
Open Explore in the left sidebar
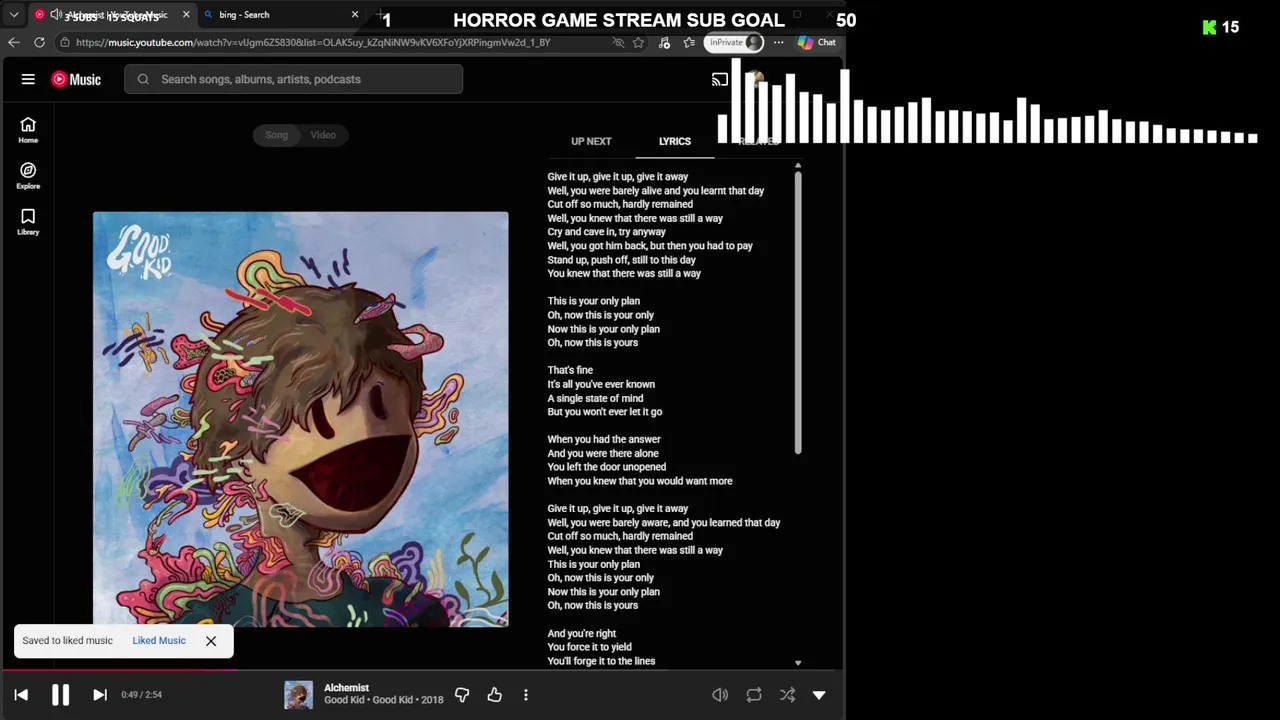(28, 175)
